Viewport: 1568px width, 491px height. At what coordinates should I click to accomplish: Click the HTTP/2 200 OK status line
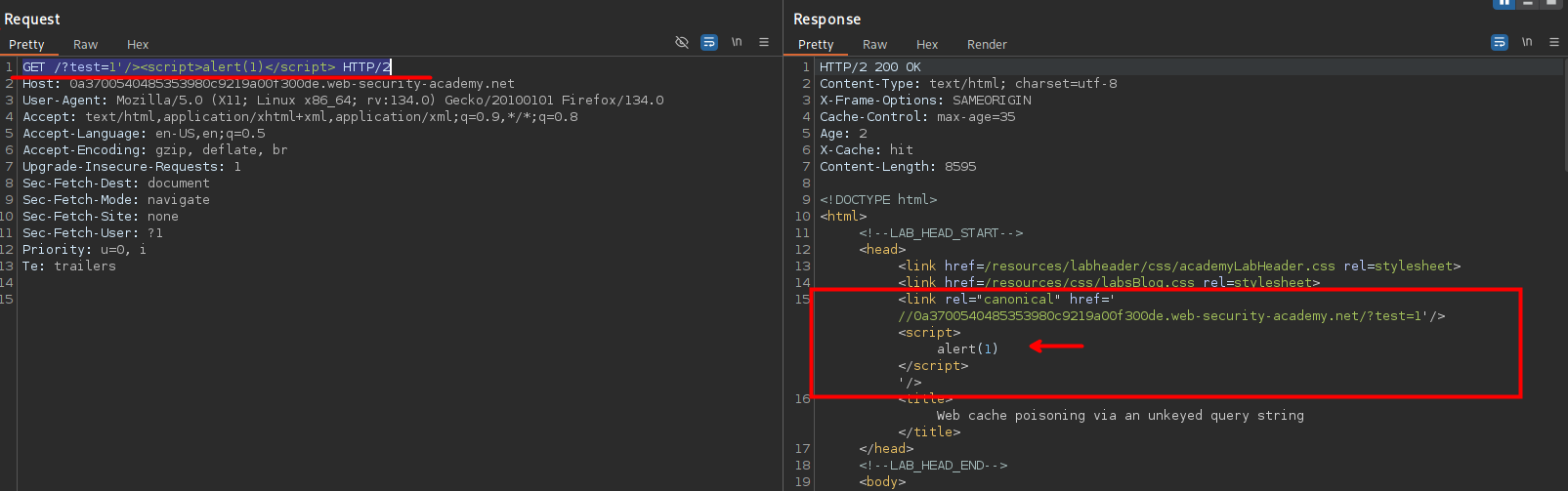[x=870, y=67]
